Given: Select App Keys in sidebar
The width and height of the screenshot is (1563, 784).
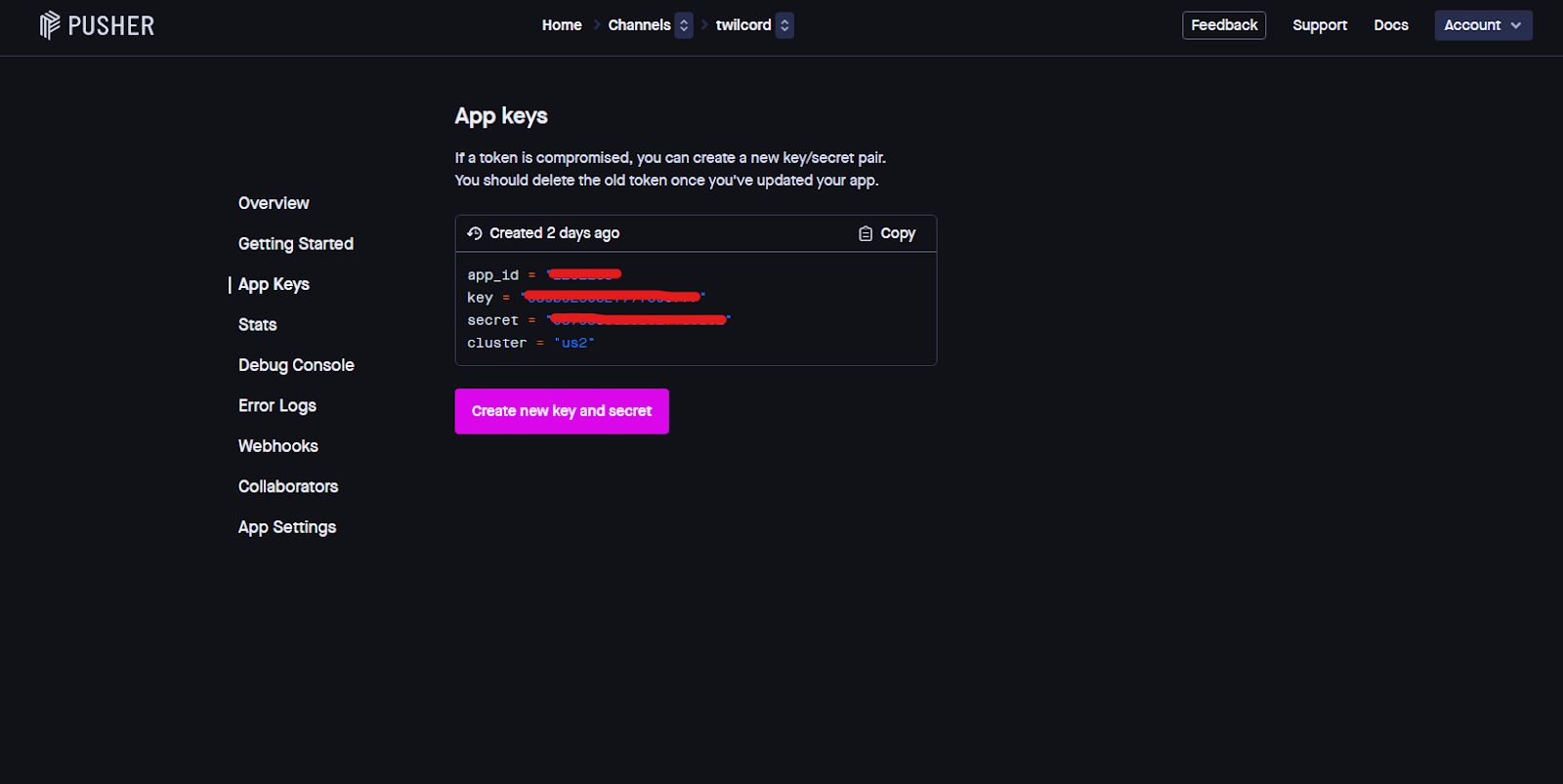Looking at the screenshot, I should click(x=274, y=284).
